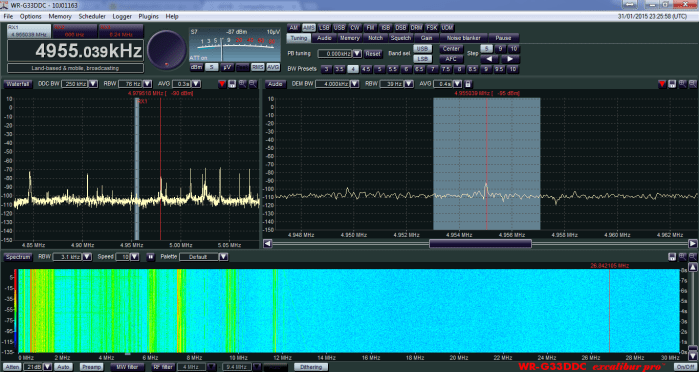
Task: Open the DDC RBW 76 Hz dropdown
Action: coord(148,84)
